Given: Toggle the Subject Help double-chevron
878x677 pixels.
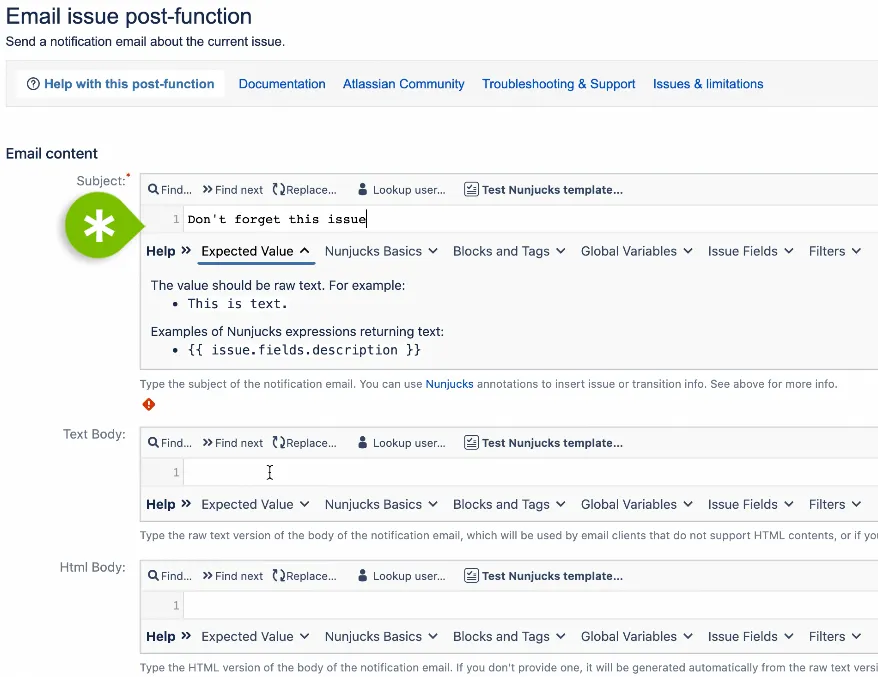Looking at the screenshot, I should 186,251.
